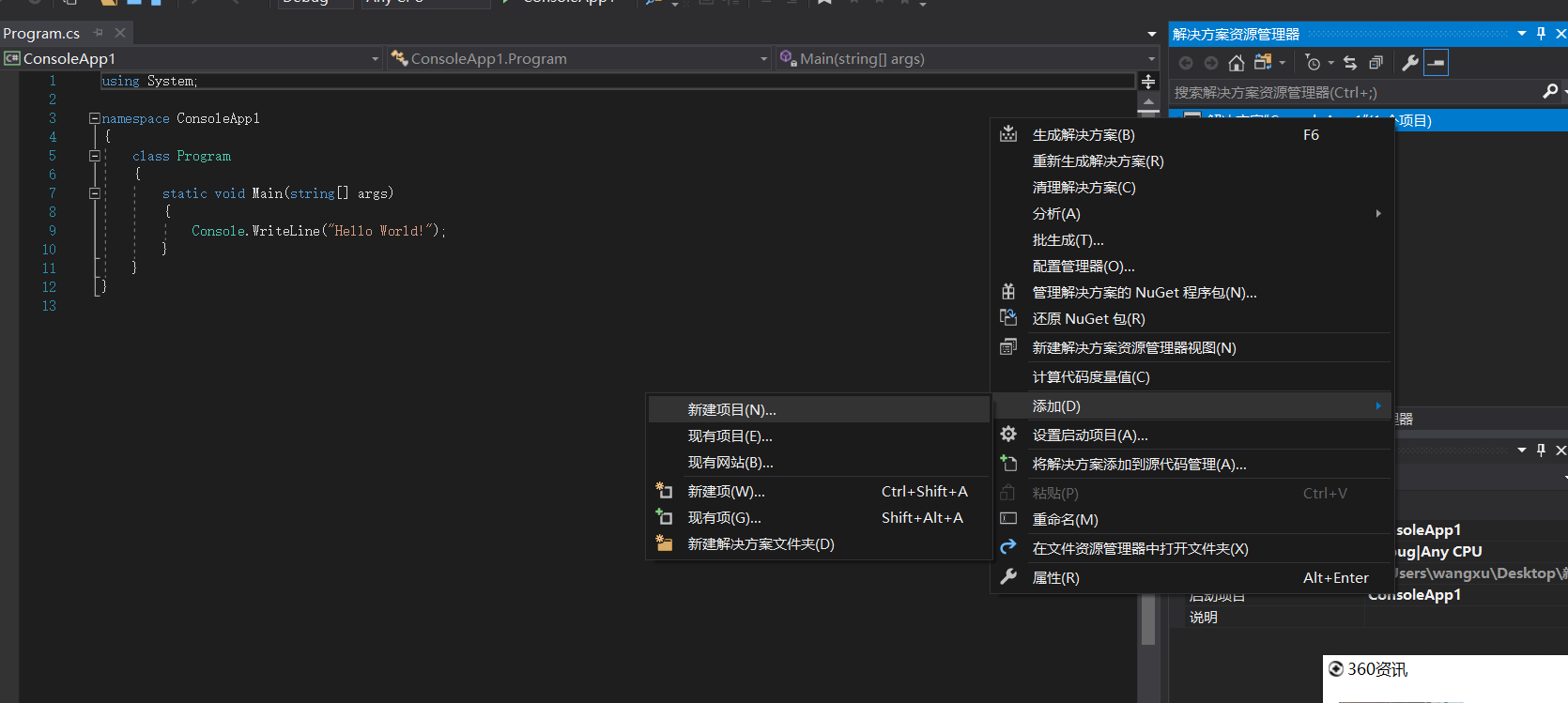The image size is (1568, 703).
Task: Choose 新建解决方案资源管理器视图(N)
Action: pos(1191,348)
